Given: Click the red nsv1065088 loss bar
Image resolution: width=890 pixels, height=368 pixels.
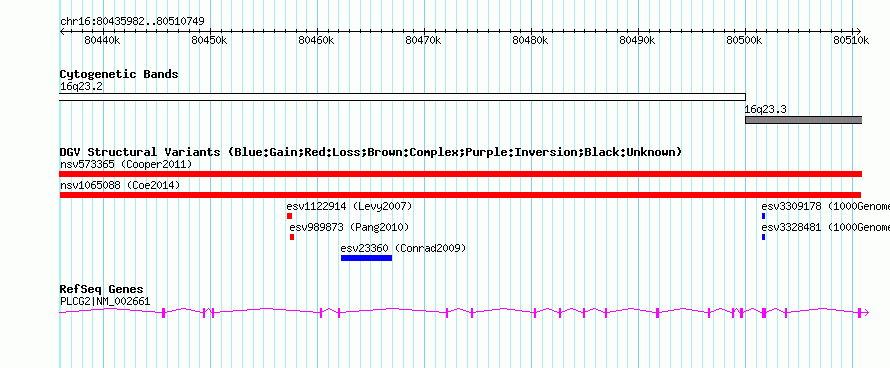Looking at the screenshot, I should click(x=460, y=195).
